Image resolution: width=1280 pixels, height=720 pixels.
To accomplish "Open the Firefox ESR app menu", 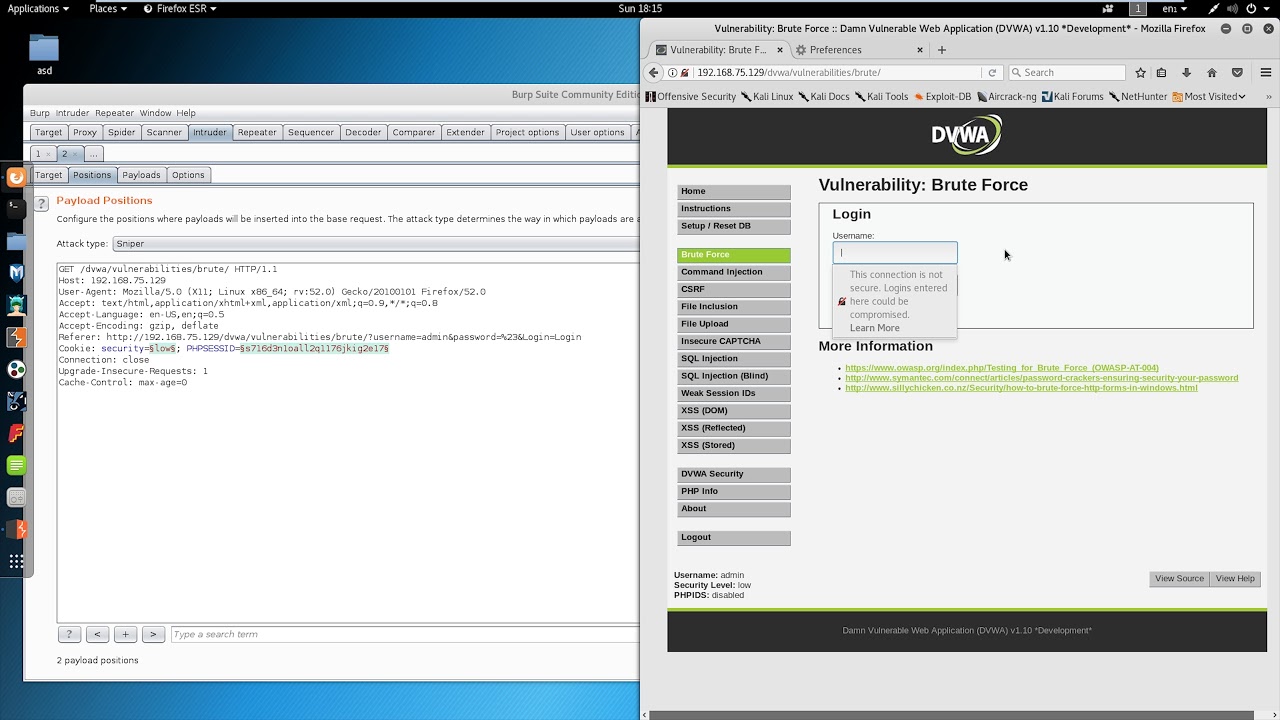I will [180, 8].
